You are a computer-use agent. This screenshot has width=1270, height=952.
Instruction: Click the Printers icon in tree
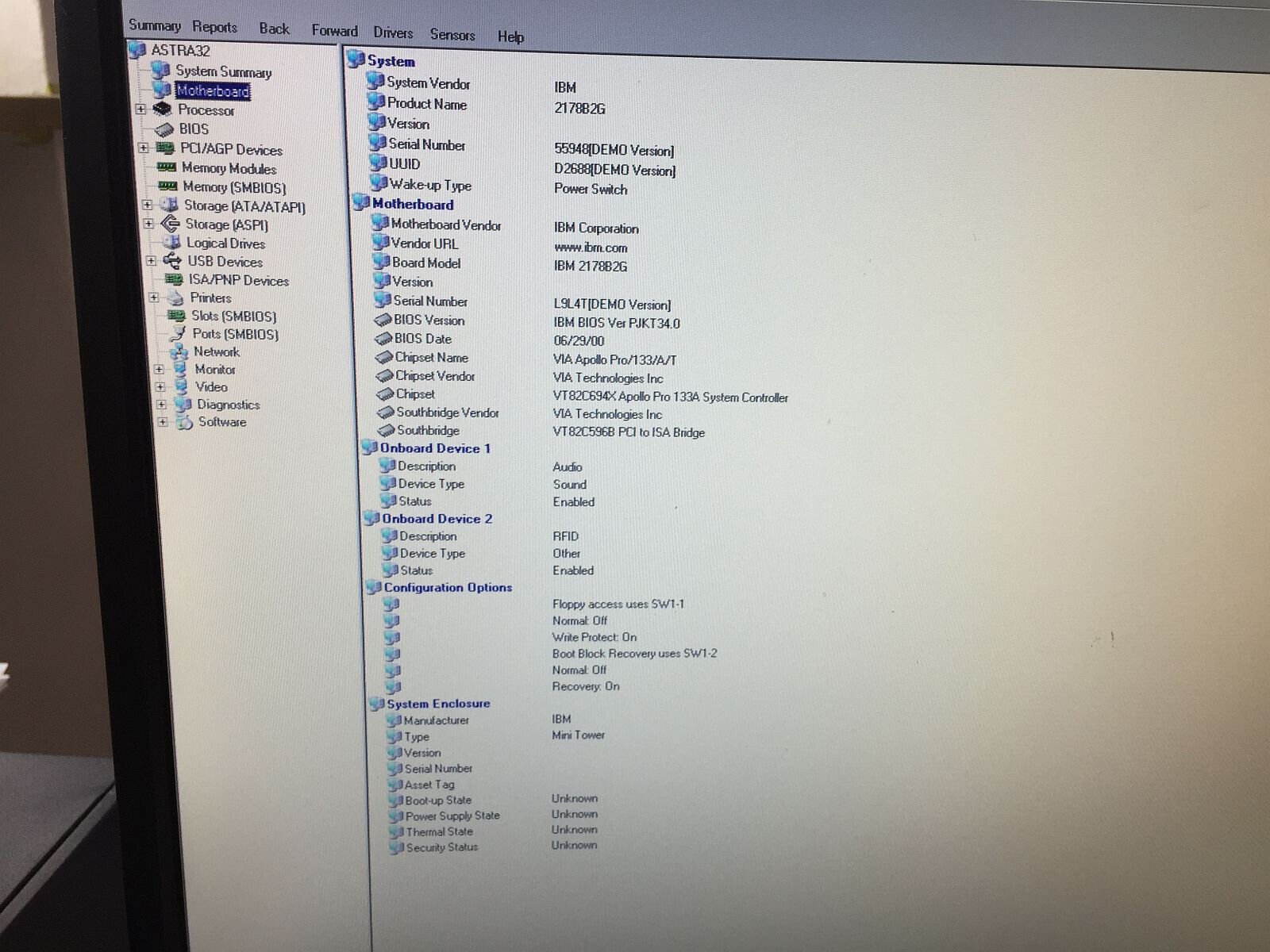(x=175, y=298)
